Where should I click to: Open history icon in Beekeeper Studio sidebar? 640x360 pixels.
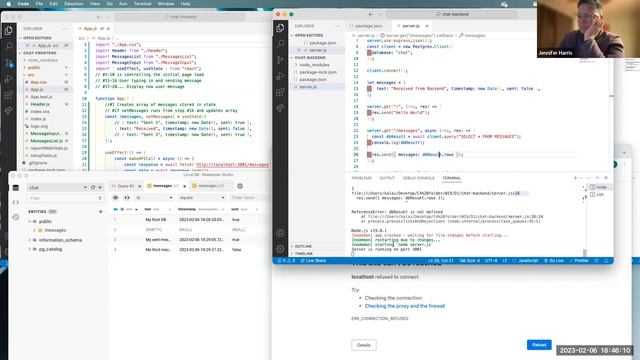(16, 217)
